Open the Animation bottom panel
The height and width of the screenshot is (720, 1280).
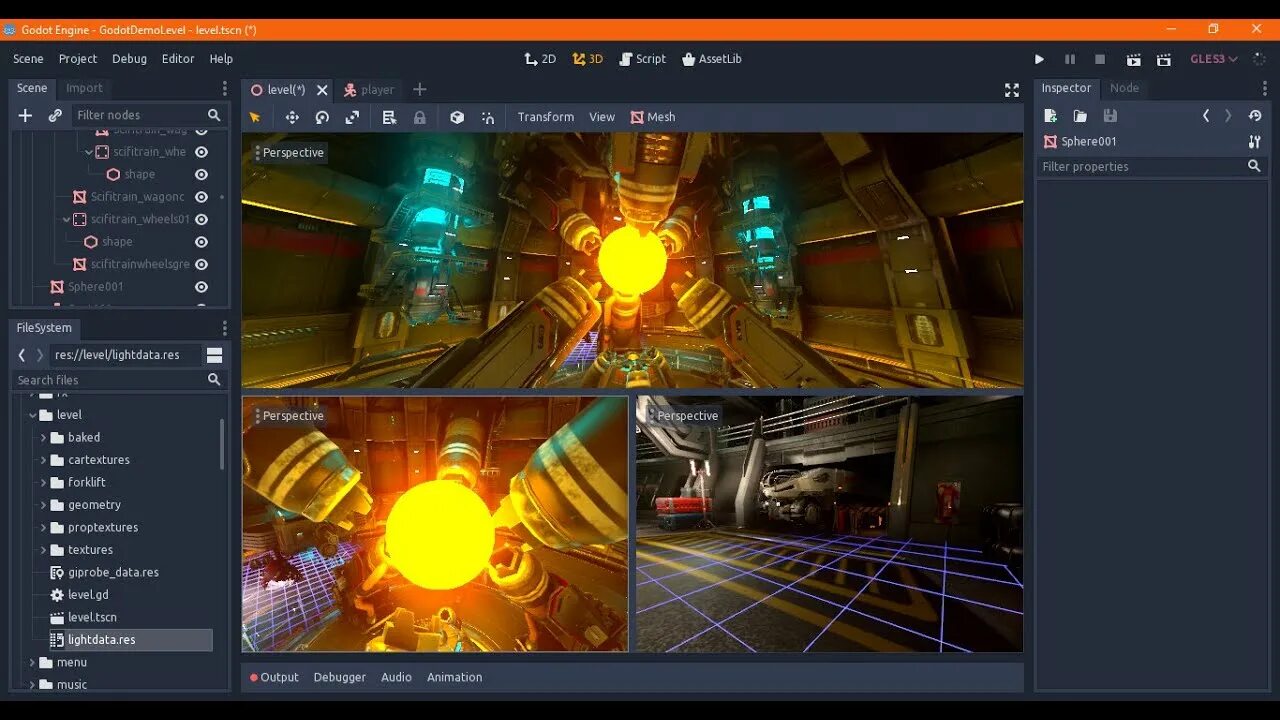click(x=454, y=677)
